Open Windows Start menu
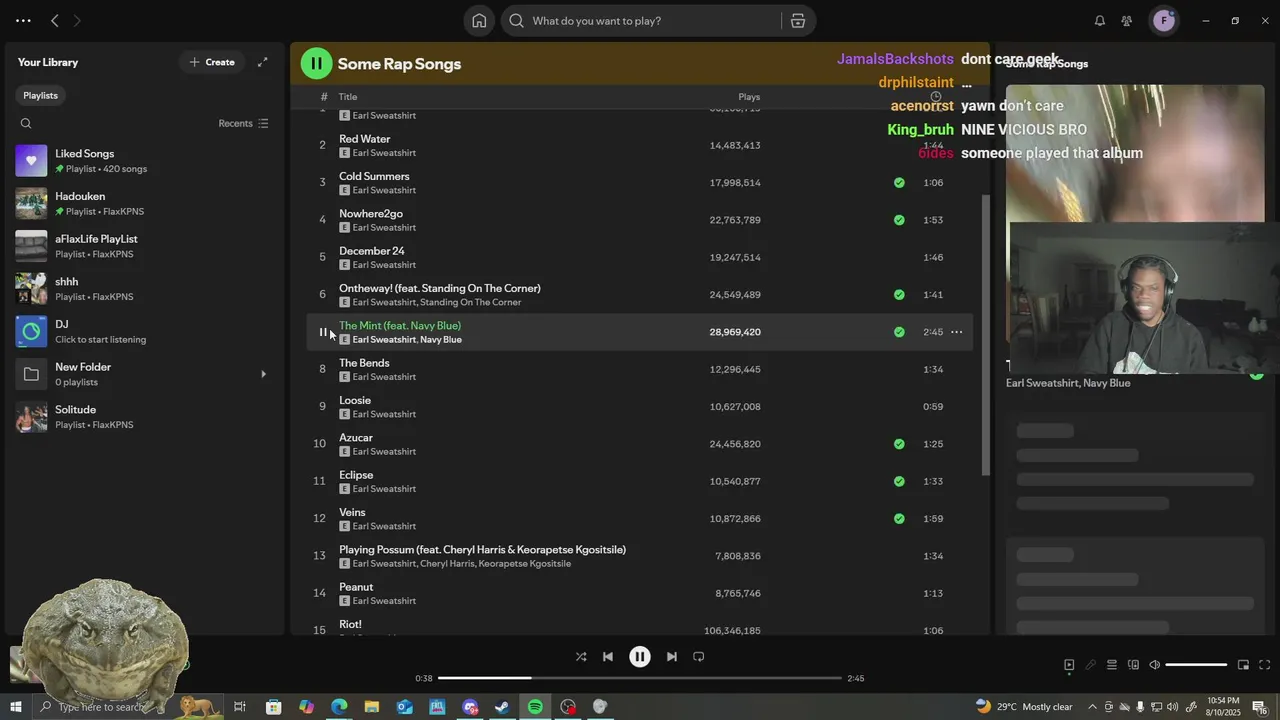The width and height of the screenshot is (1280, 720). click(x=15, y=707)
